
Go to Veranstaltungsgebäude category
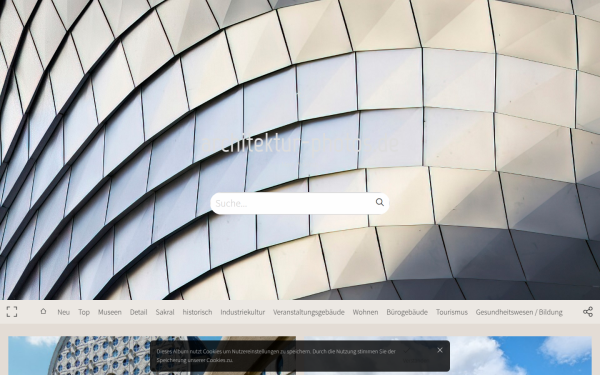click(x=309, y=312)
